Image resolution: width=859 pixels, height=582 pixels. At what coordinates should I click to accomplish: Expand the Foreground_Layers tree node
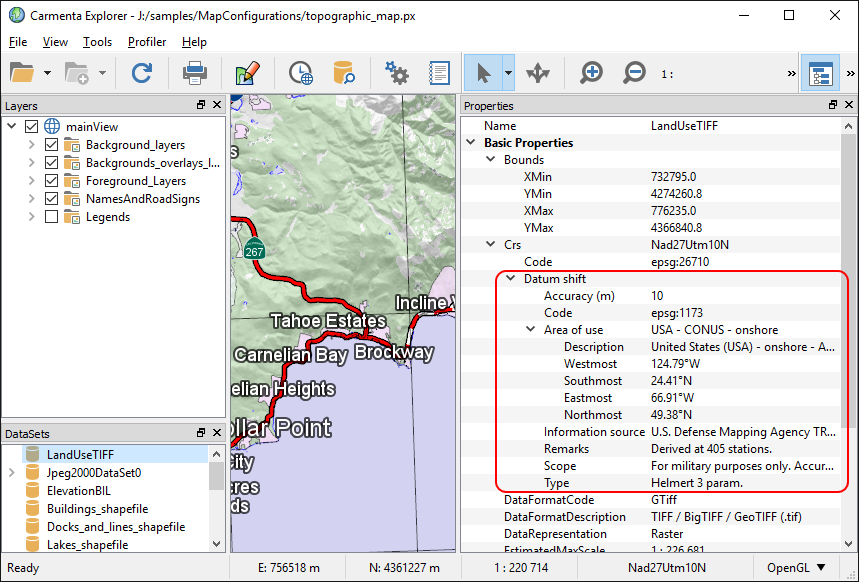pyautogui.click(x=32, y=181)
